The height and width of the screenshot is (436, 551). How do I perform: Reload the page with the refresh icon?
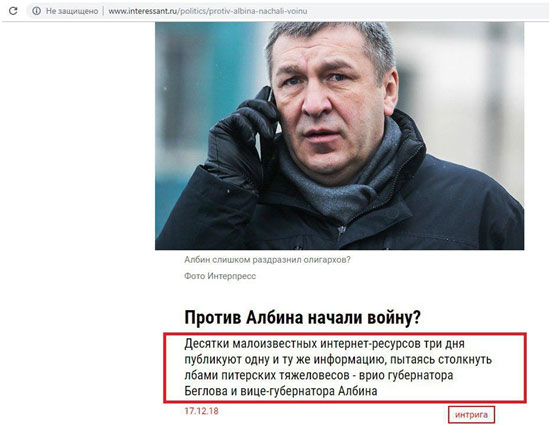(13, 11)
